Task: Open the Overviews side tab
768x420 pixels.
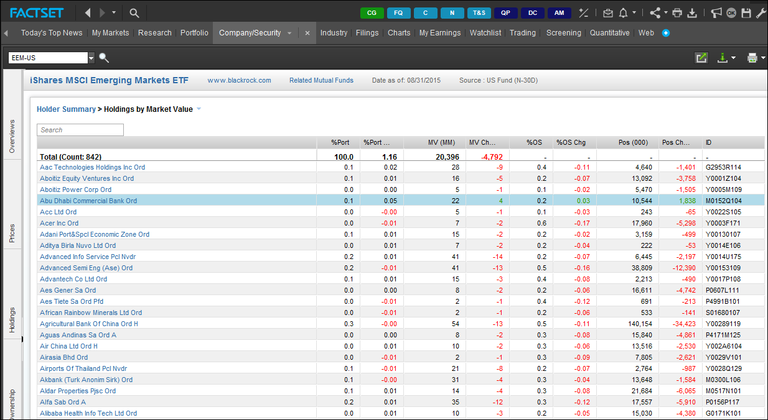Action: coord(12,136)
